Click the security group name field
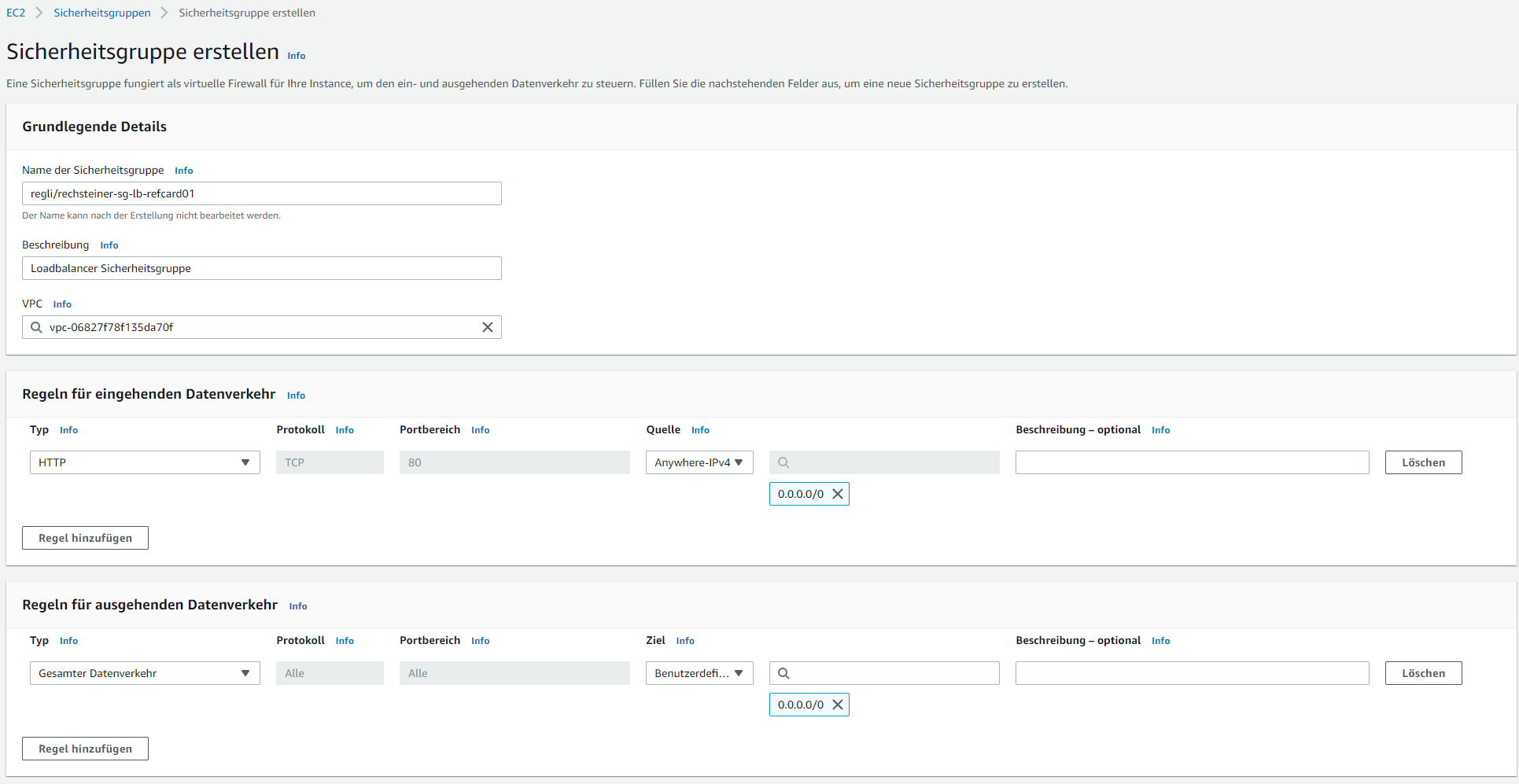 tap(261, 193)
